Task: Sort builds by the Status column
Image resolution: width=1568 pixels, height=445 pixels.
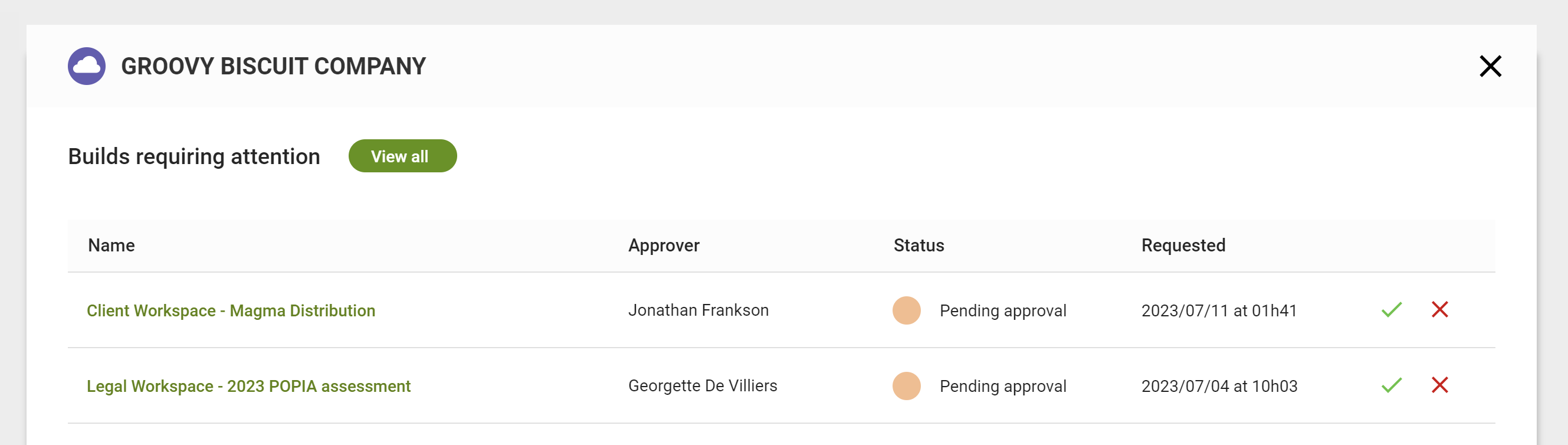Action: tap(918, 246)
